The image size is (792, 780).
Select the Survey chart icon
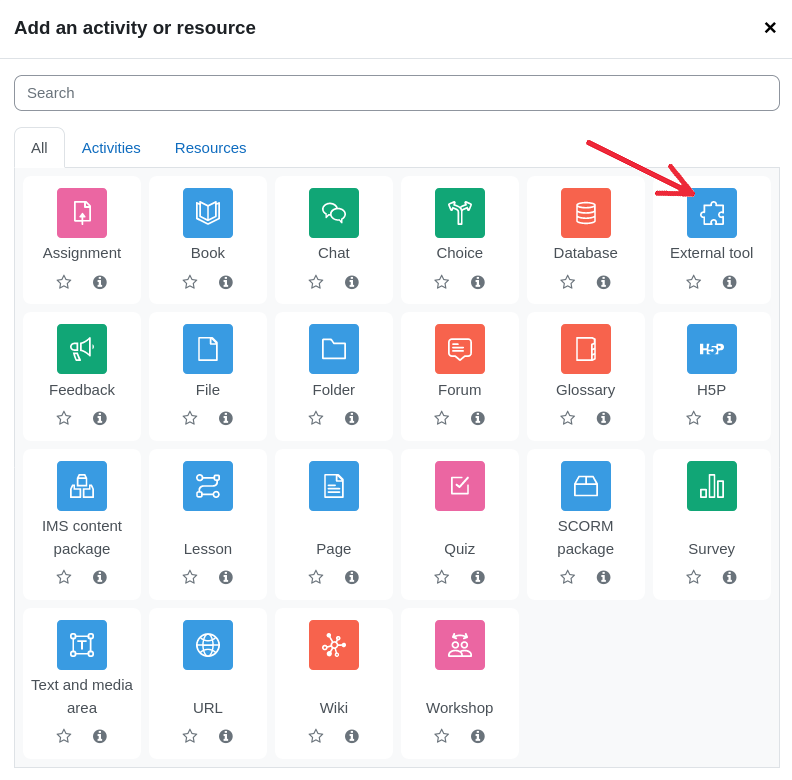point(712,486)
